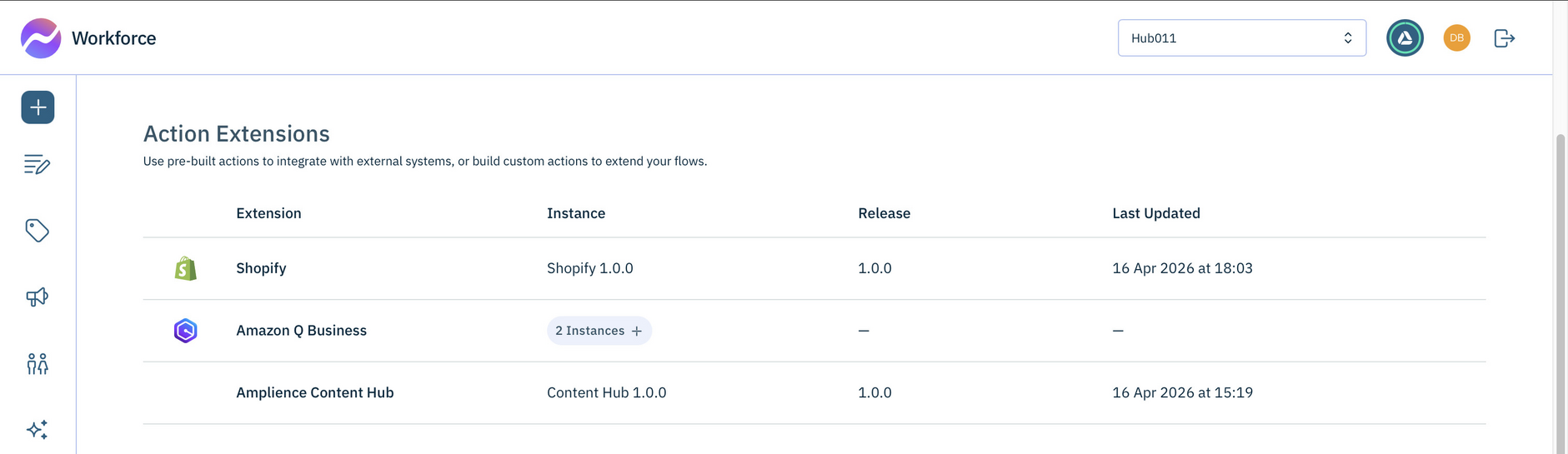The height and width of the screenshot is (454, 1568).
Task: Open the people team sidebar icon
Action: 38,363
